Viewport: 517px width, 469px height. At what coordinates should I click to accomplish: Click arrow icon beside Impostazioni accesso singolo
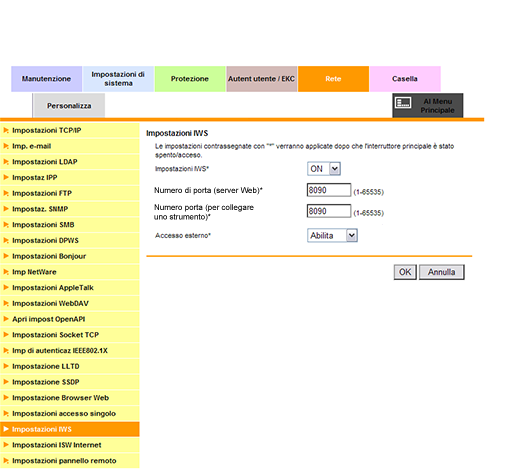pyautogui.click(x=6, y=413)
